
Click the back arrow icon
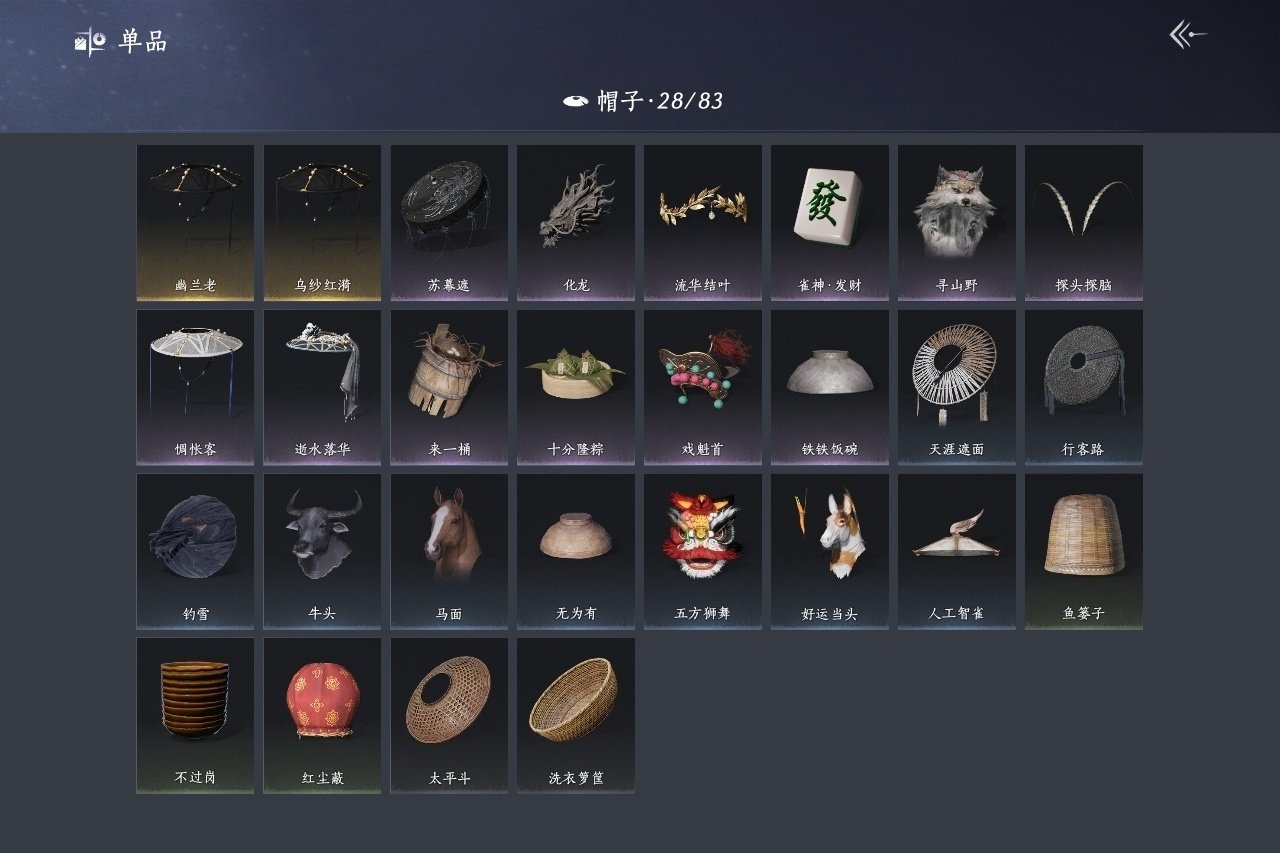(1188, 35)
